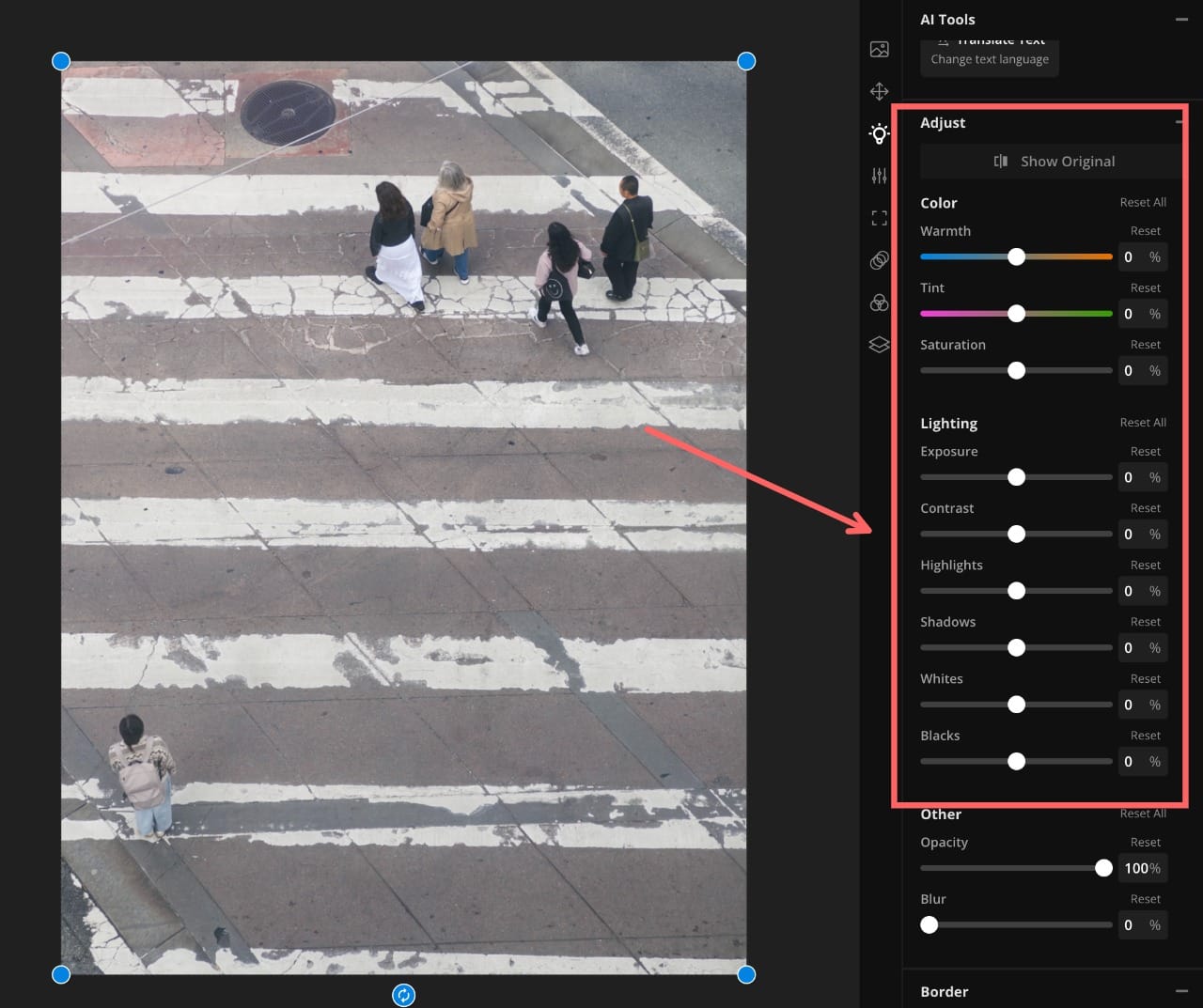Image resolution: width=1203 pixels, height=1008 pixels.
Task: Collapse the Adjust panel
Action: click(1178, 122)
